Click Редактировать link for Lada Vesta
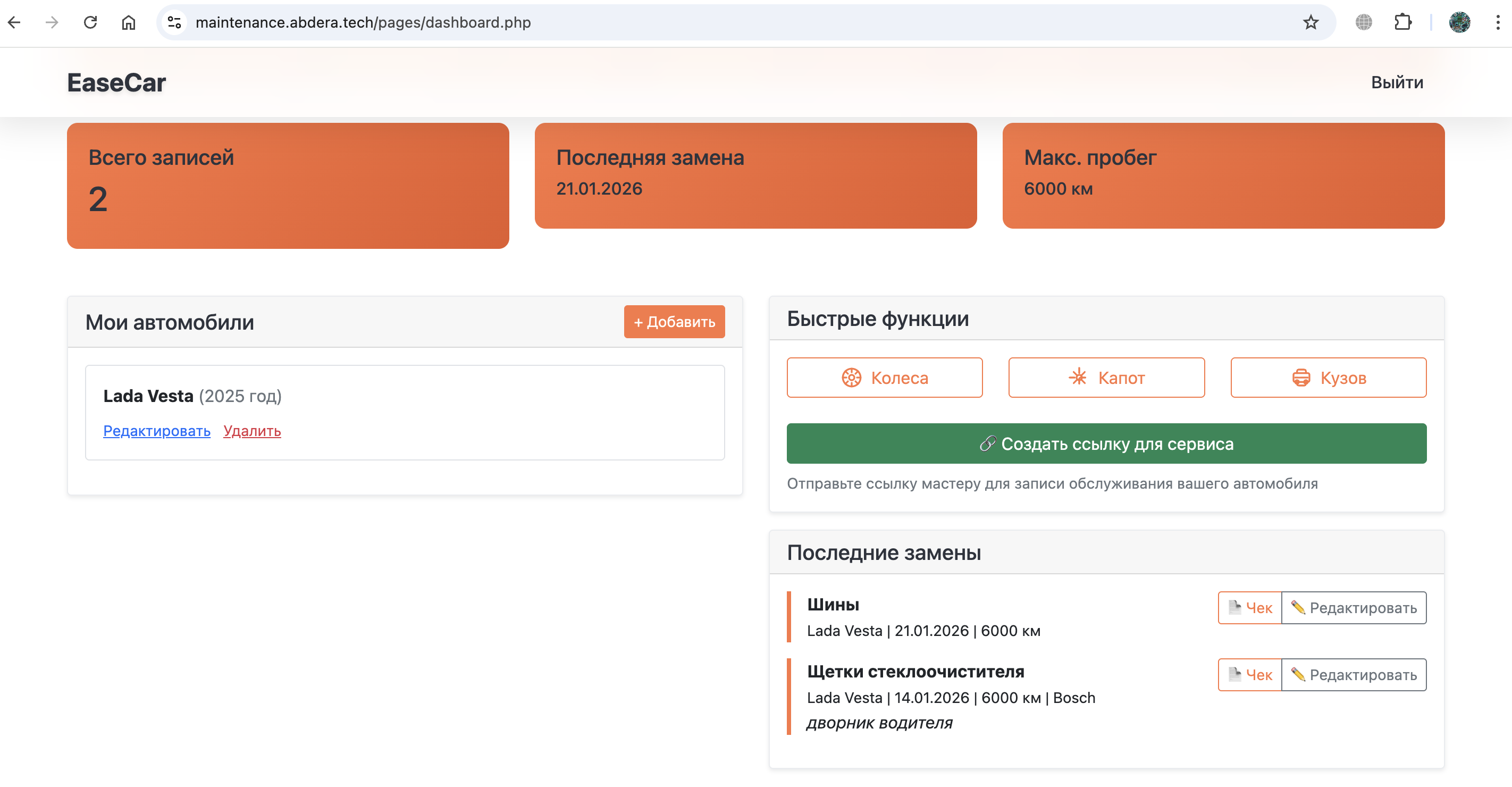1512x787 pixels. 157,431
